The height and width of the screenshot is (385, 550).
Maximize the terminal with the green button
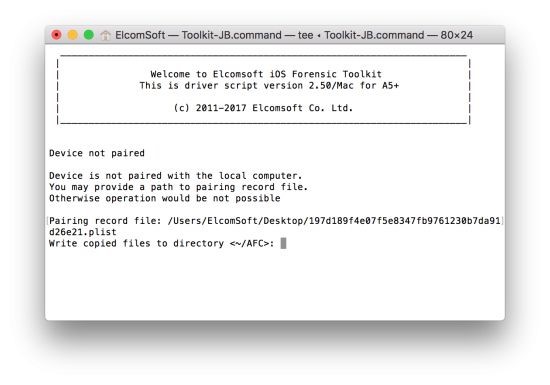89,35
